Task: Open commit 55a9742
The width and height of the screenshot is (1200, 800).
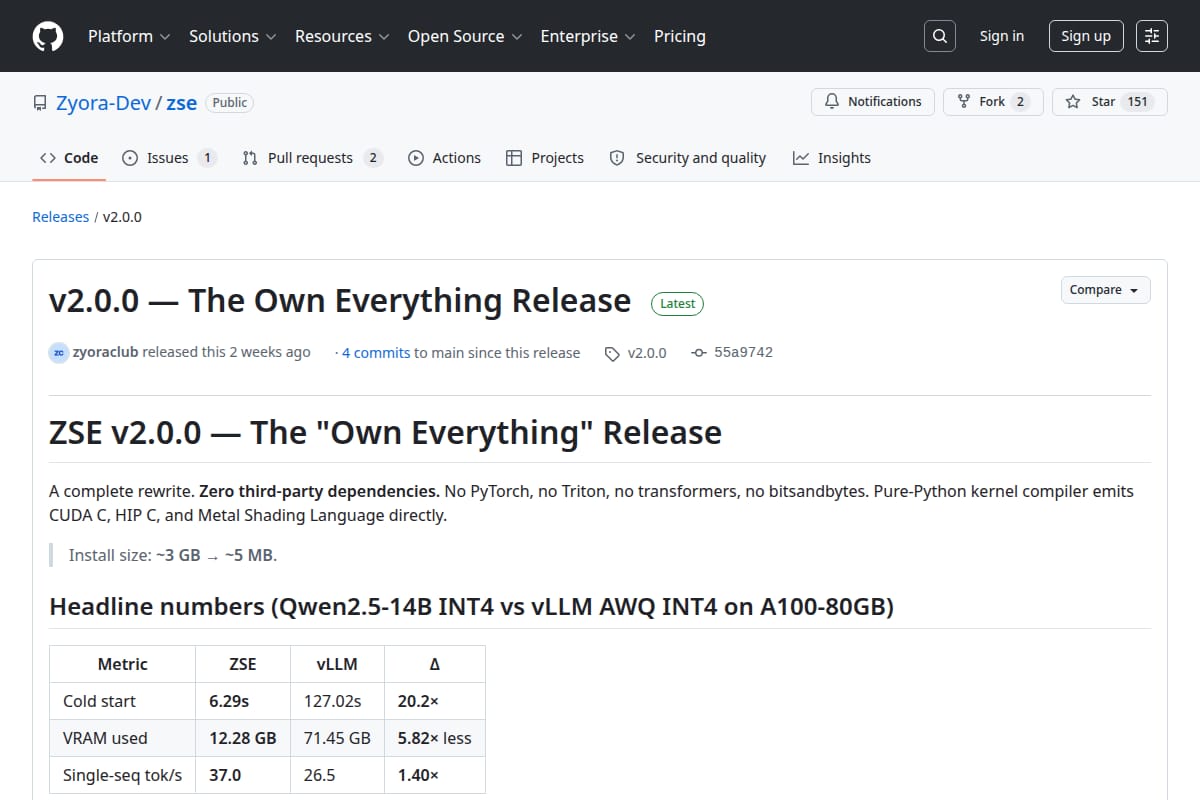Action: coord(743,353)
